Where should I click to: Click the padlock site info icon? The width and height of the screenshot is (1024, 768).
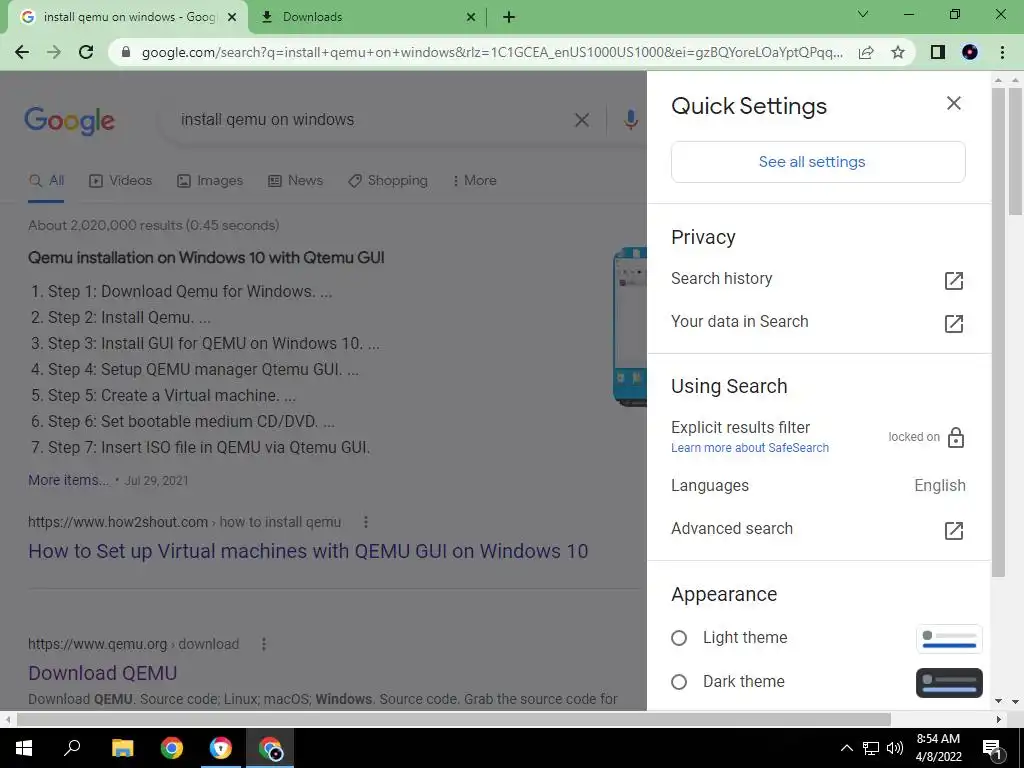point(126,52)
